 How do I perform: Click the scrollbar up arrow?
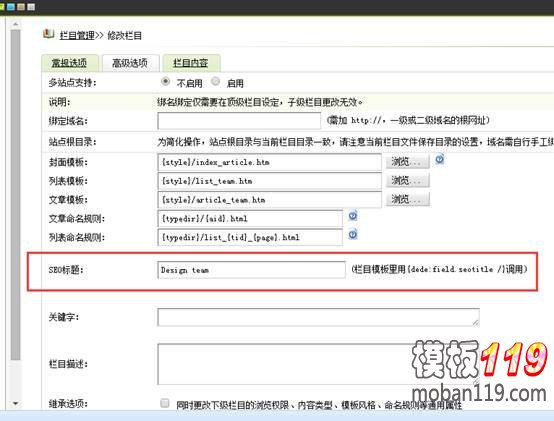point(15,24)
